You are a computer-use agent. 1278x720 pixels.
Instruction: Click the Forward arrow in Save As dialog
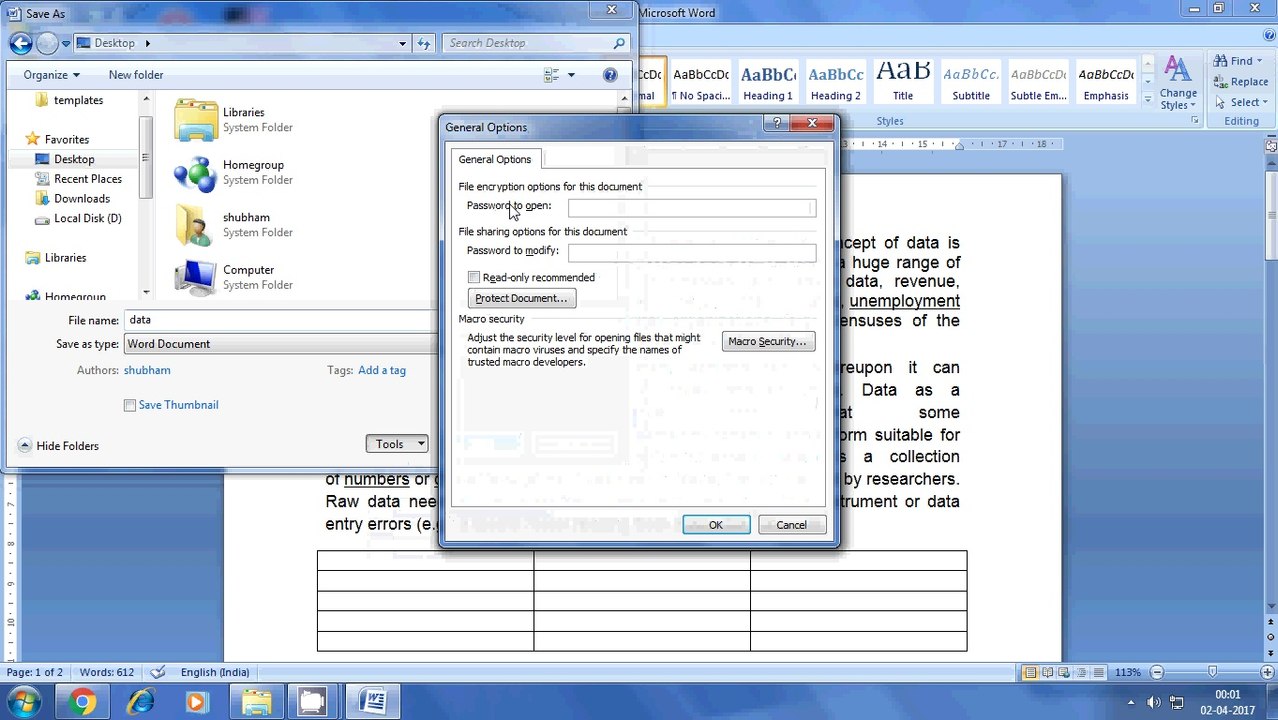[x=47, y=43]
